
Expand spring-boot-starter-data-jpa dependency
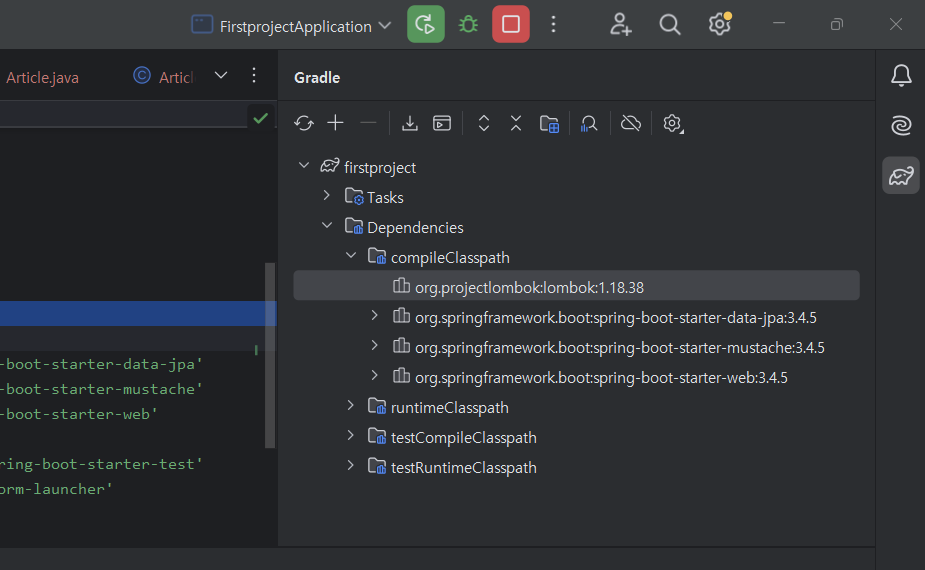point(375,316)
